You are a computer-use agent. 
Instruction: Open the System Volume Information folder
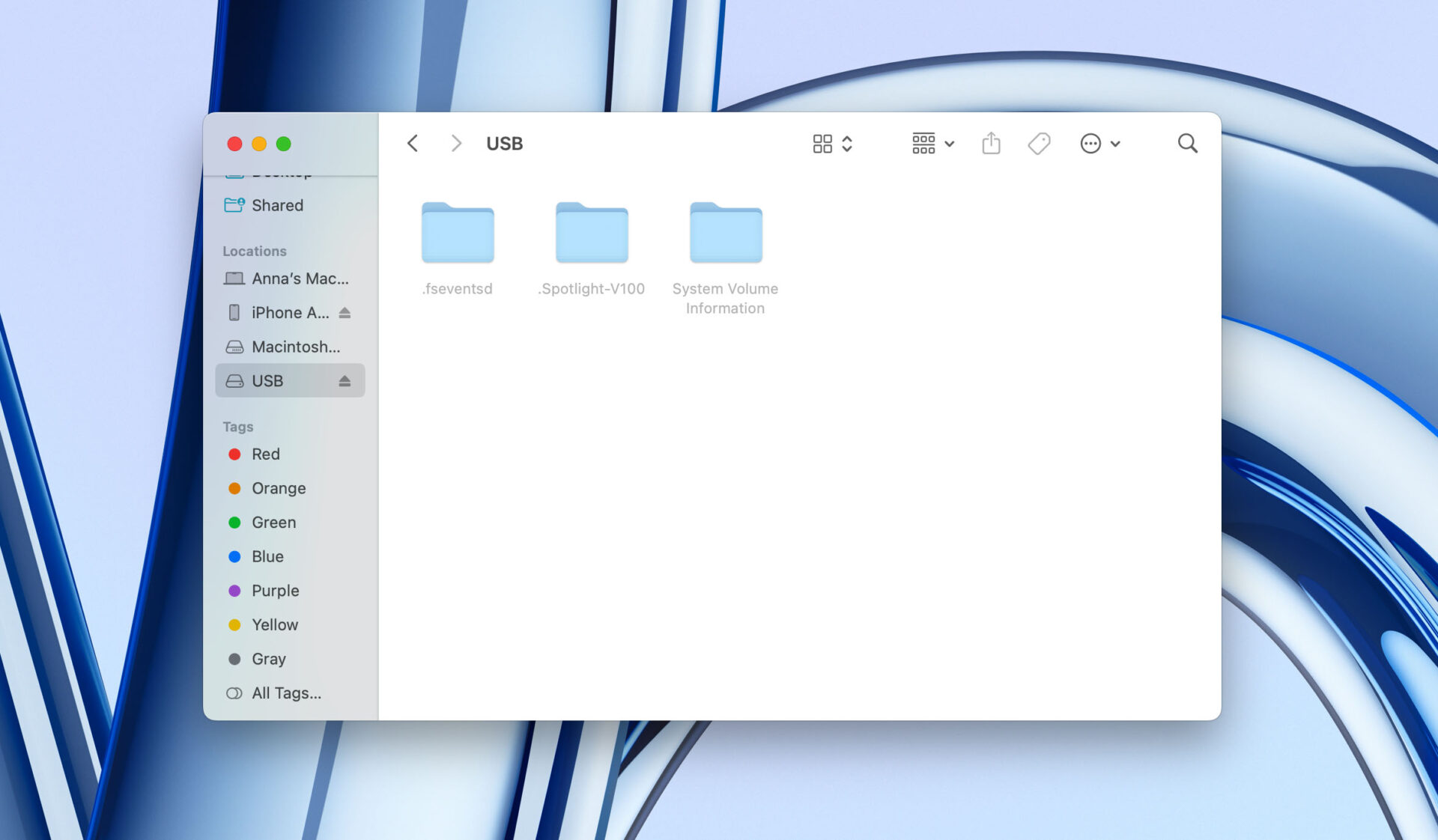pyautogui.click(x=724, y=234)
